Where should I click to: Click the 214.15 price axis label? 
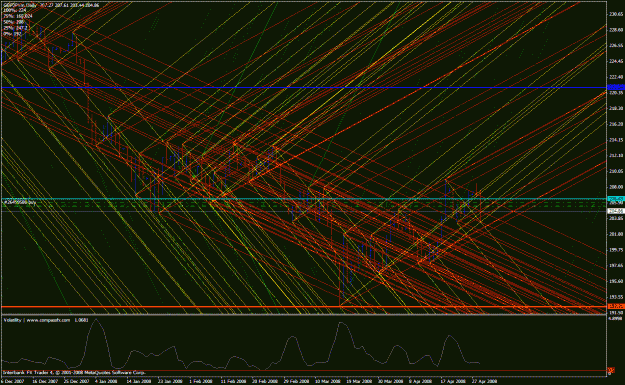(x=616, y=140)
